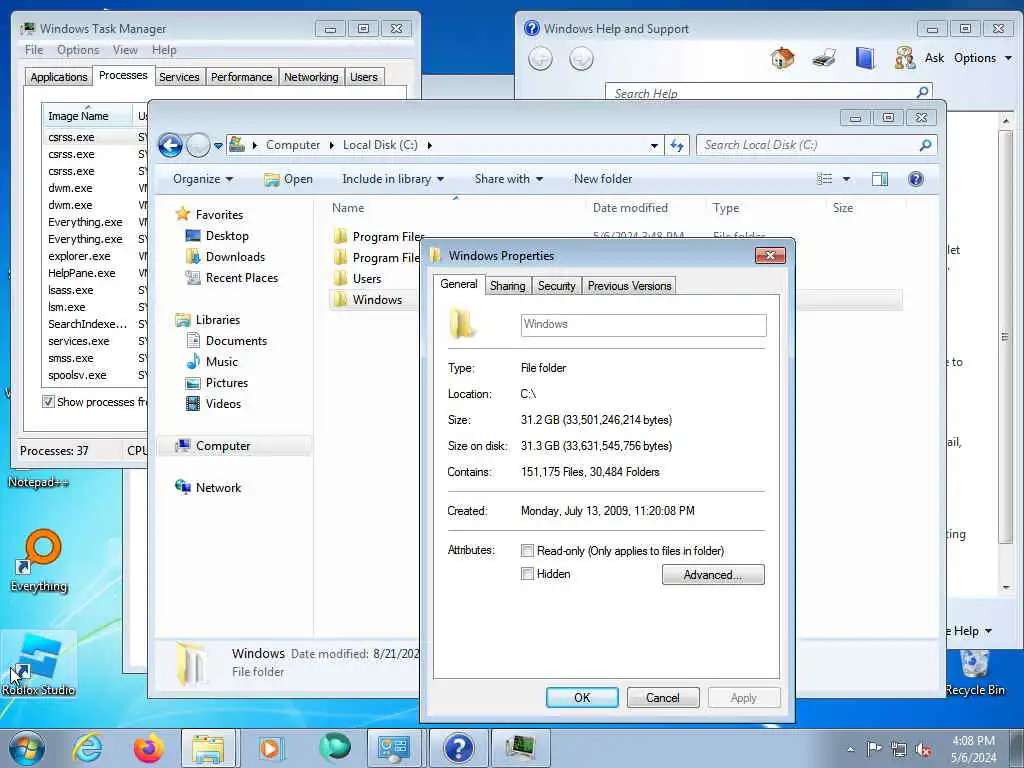Open the Performance tab in Task Manager
The width and height of the screenshot is (1024, 768).
[x=241, y=76]
